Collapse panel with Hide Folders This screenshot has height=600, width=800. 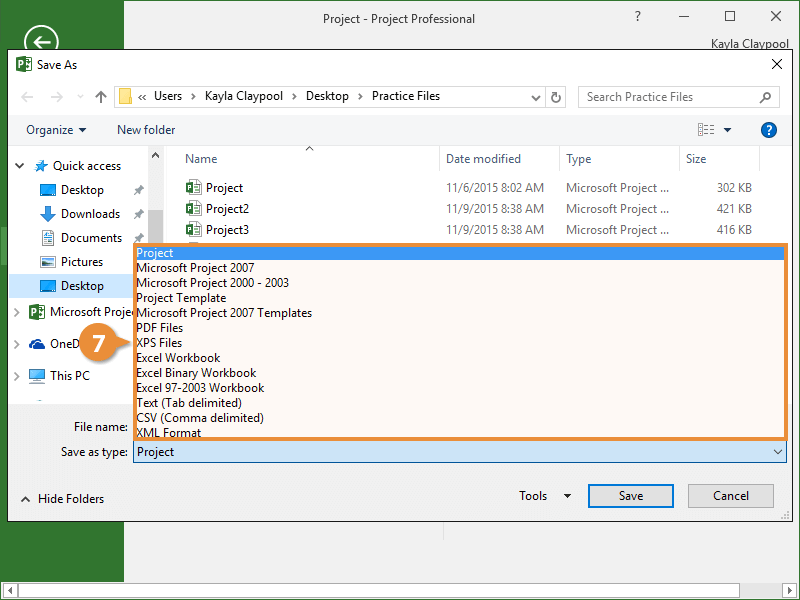[x=62, y=499]
